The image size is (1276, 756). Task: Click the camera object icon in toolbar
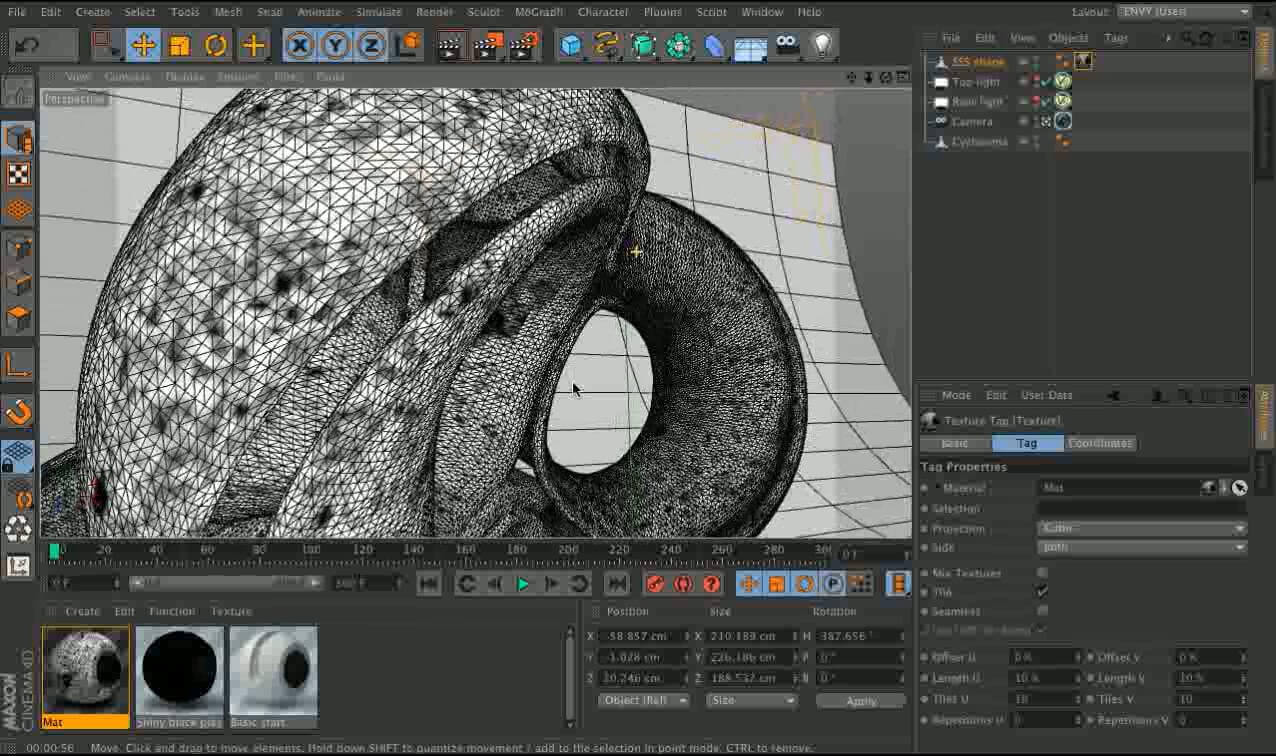point(786,46)
